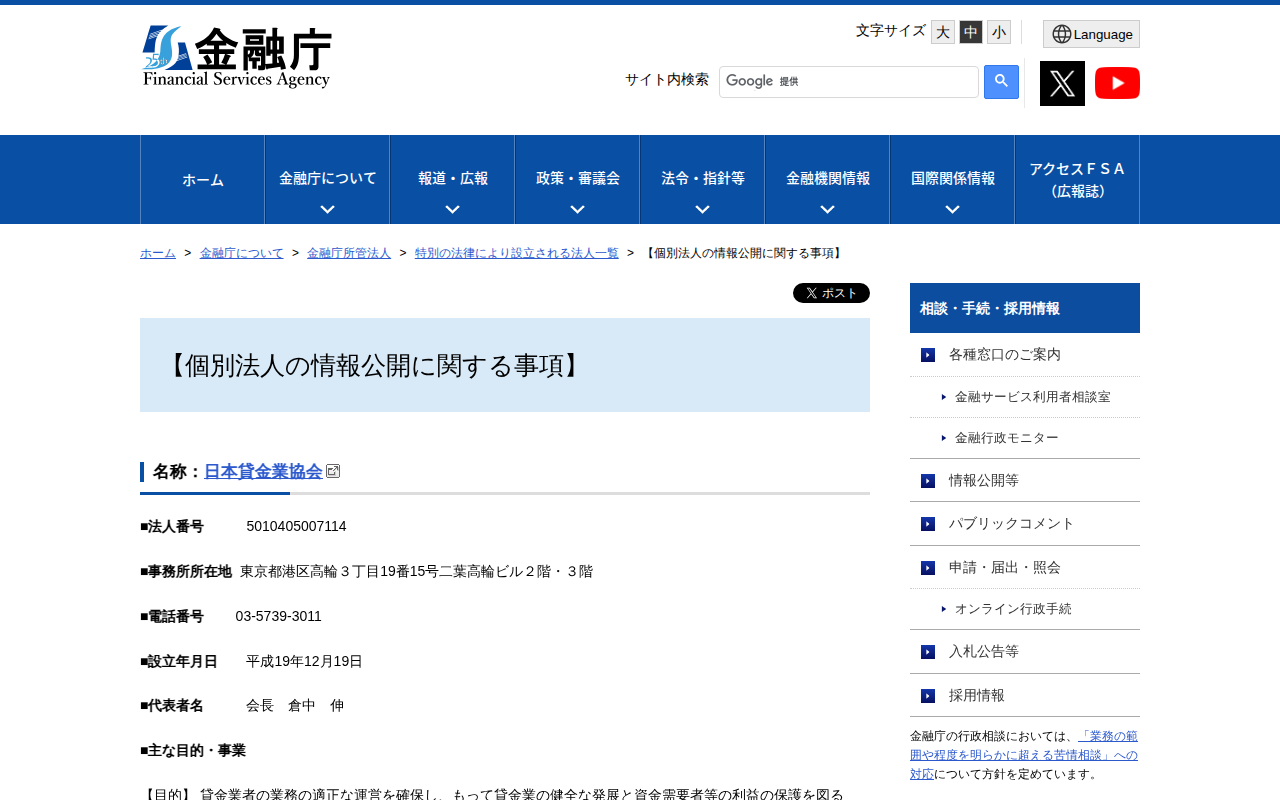Open 業務の範囲や程度を明らかに超える苦情相談 link
The width and height of the screenshot is (1280, 800).
(1024, 755)
